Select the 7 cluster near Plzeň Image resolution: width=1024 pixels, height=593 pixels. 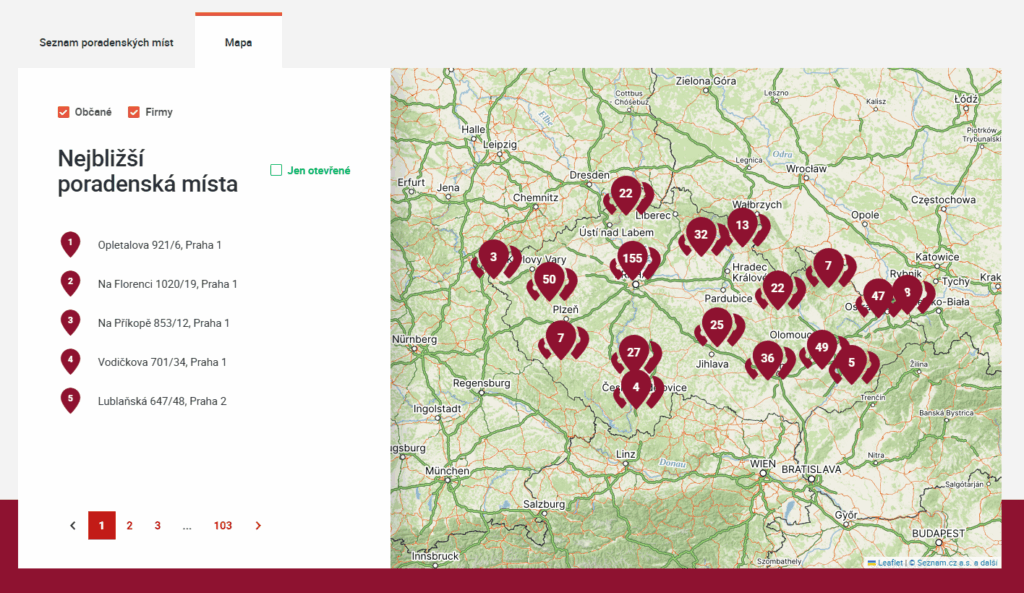pyautogui.click(x=560, y=338)
